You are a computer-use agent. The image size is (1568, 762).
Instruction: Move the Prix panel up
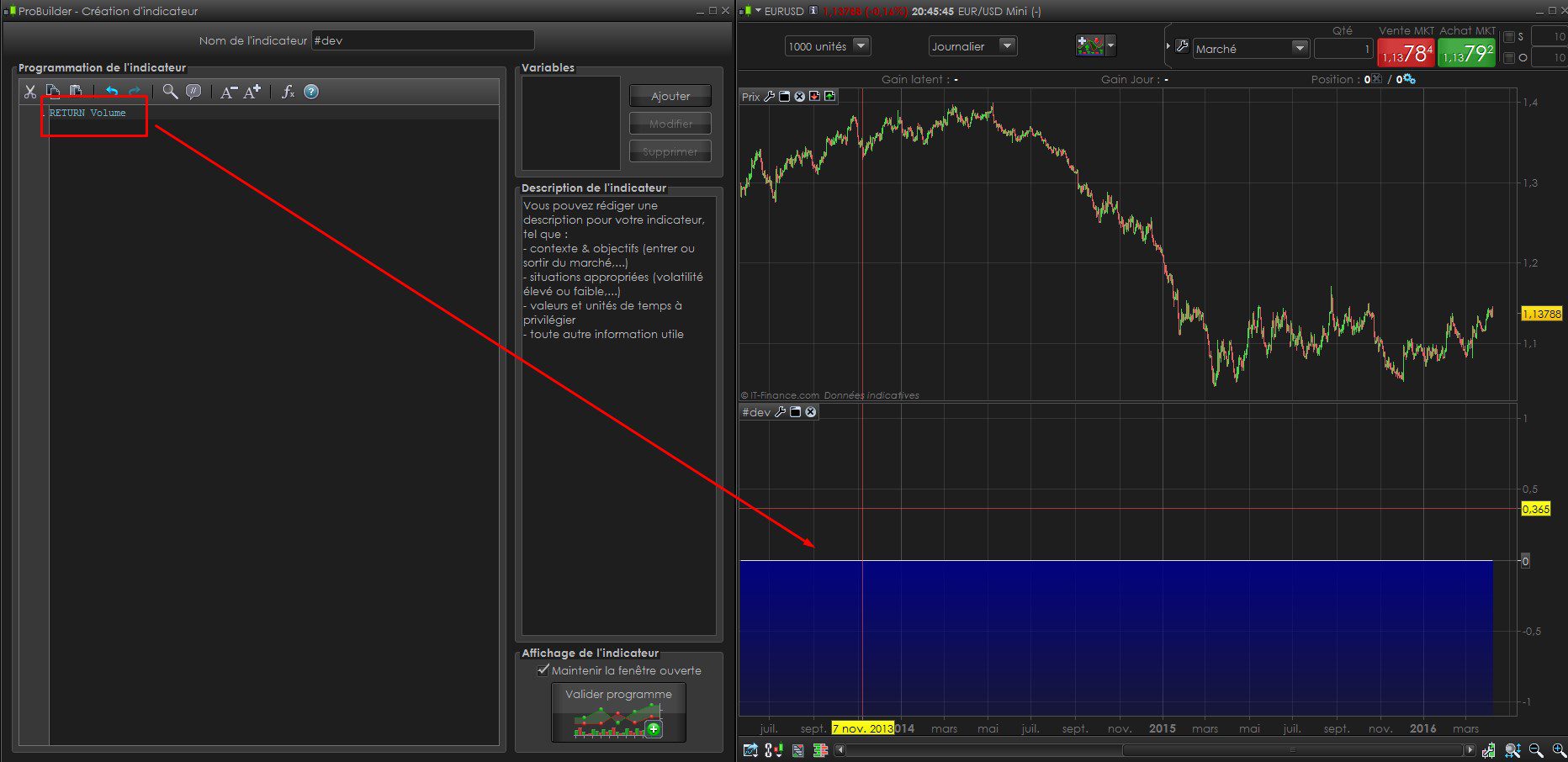(830, 97)
